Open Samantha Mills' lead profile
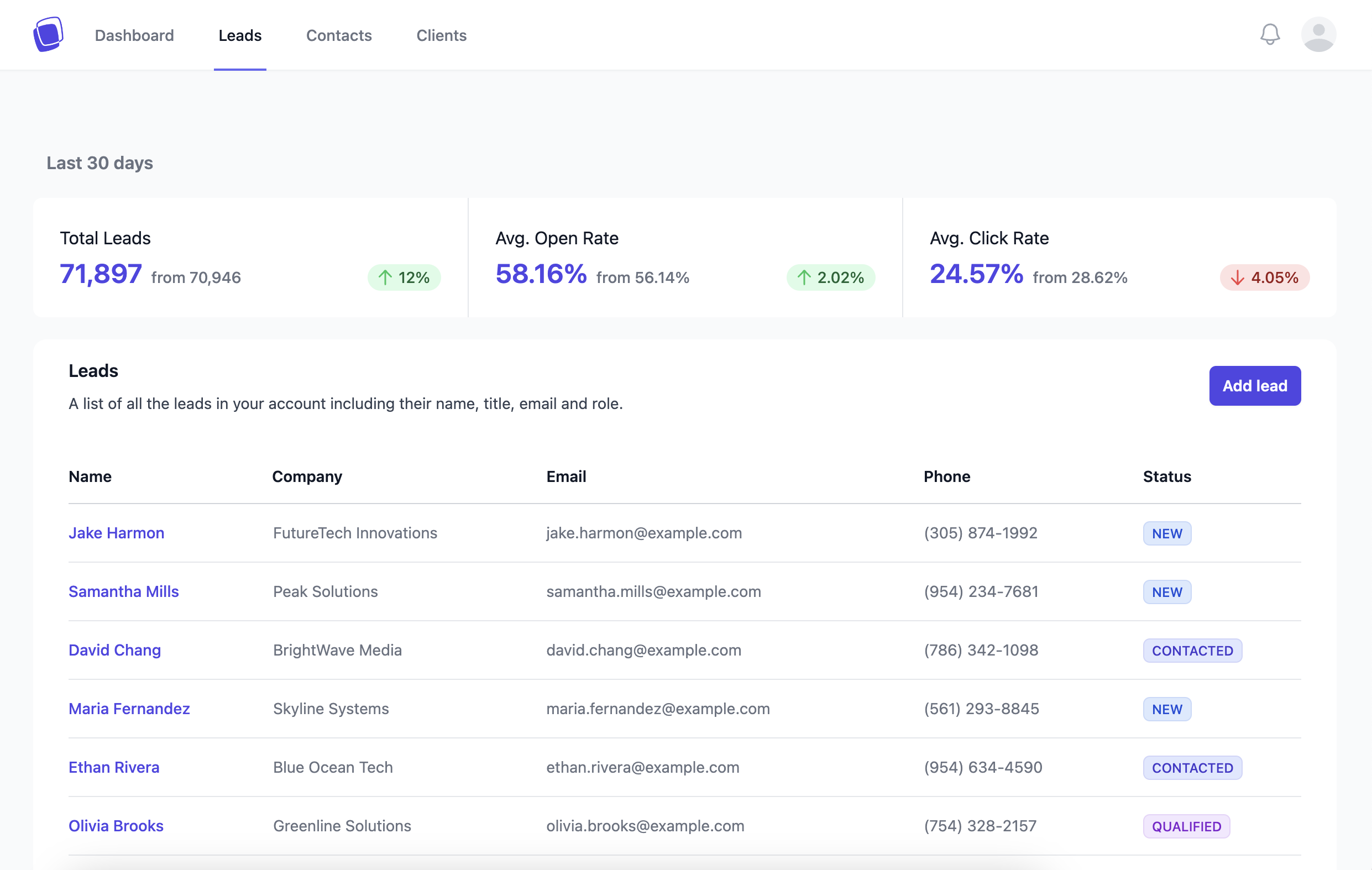The image size is (1372, 870). point(124,592)
